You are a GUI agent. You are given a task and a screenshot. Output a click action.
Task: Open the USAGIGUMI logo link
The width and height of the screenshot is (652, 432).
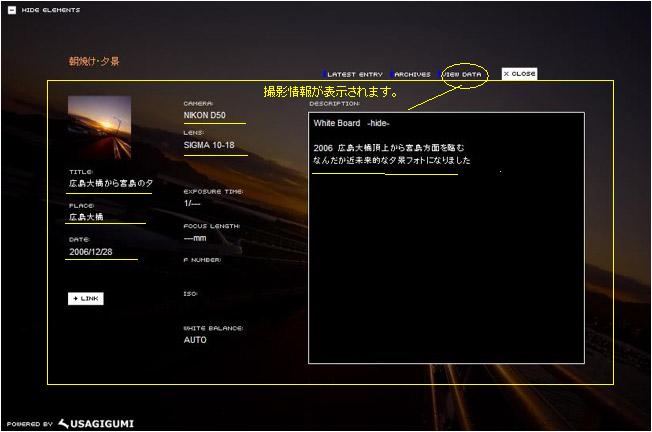click(x=96, y=424)
